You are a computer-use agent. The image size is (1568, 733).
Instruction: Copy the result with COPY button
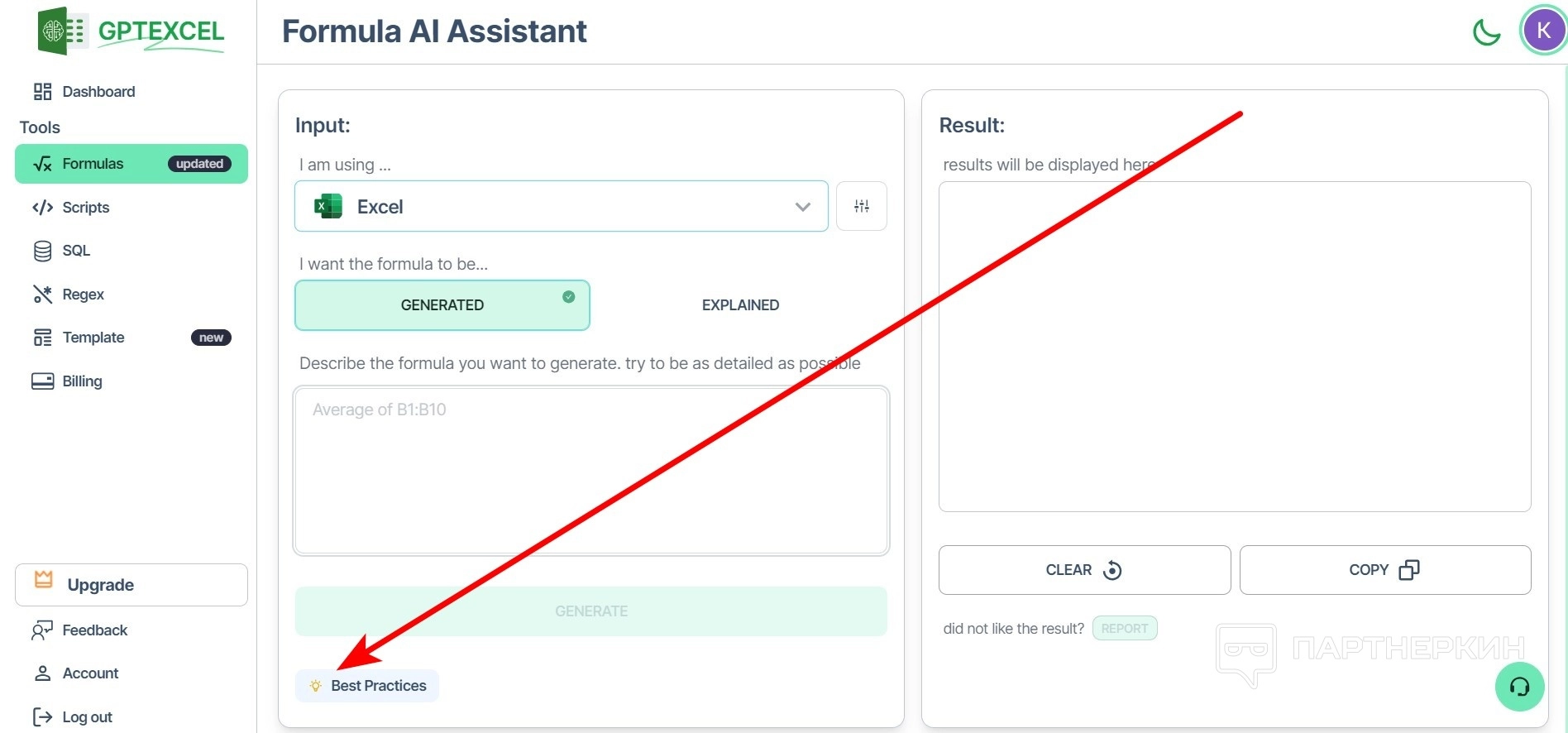tap(1384, 570)
